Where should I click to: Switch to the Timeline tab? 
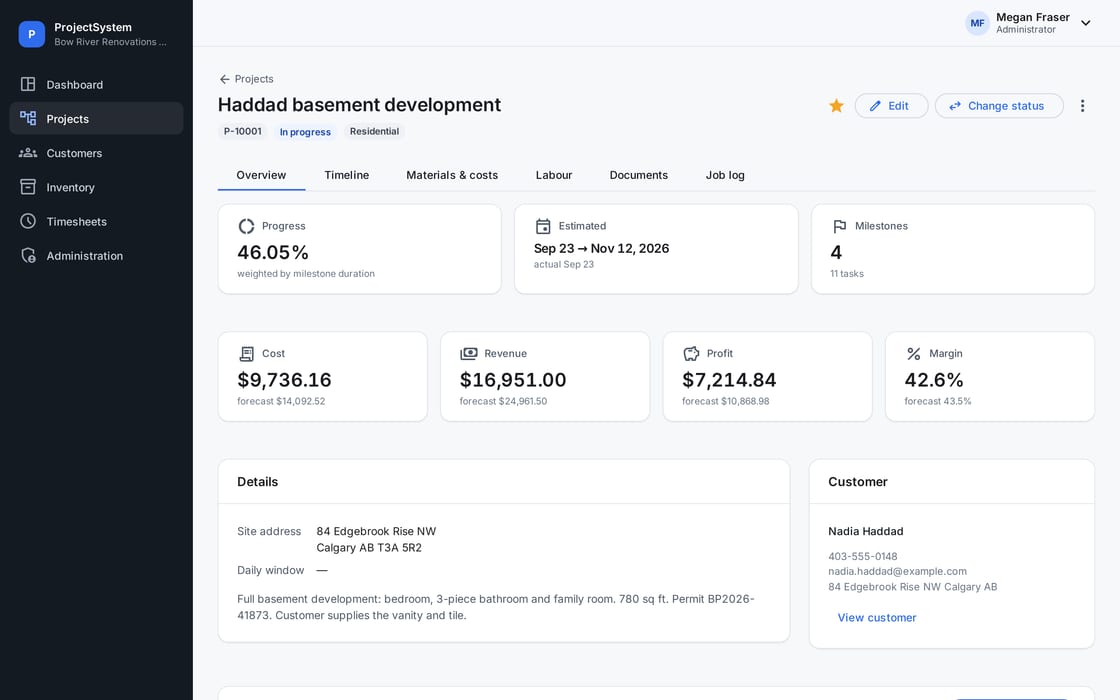pyautogui.click(x=346, y=175)
